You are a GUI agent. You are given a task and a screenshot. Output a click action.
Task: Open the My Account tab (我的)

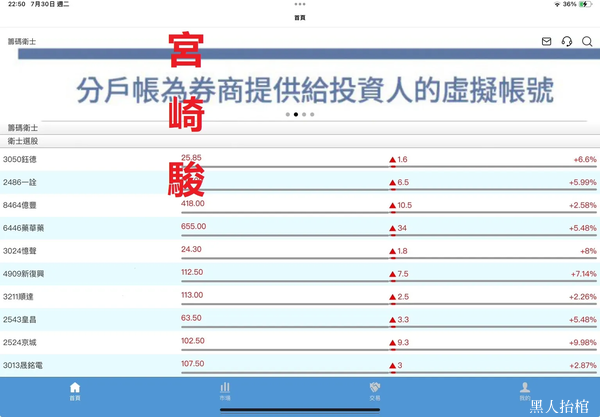525,390
